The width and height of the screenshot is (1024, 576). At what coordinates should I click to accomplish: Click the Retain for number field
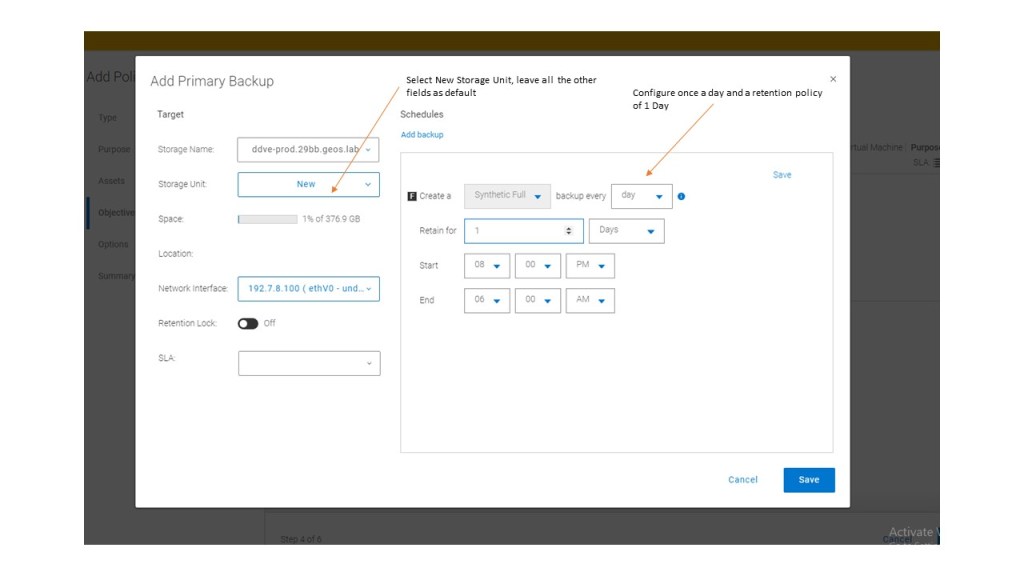(515, 231)
